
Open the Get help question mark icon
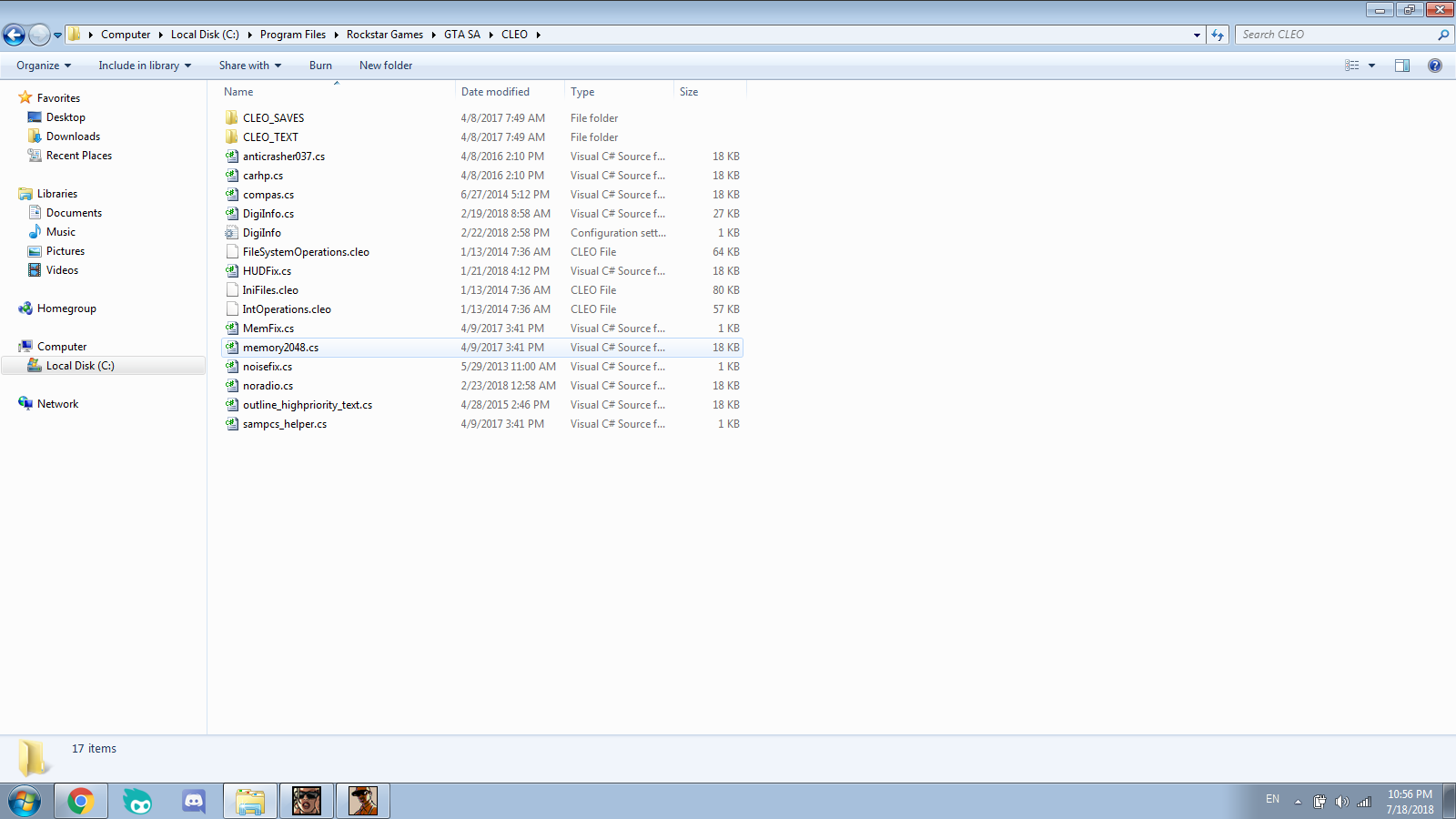coord(1434,66)
